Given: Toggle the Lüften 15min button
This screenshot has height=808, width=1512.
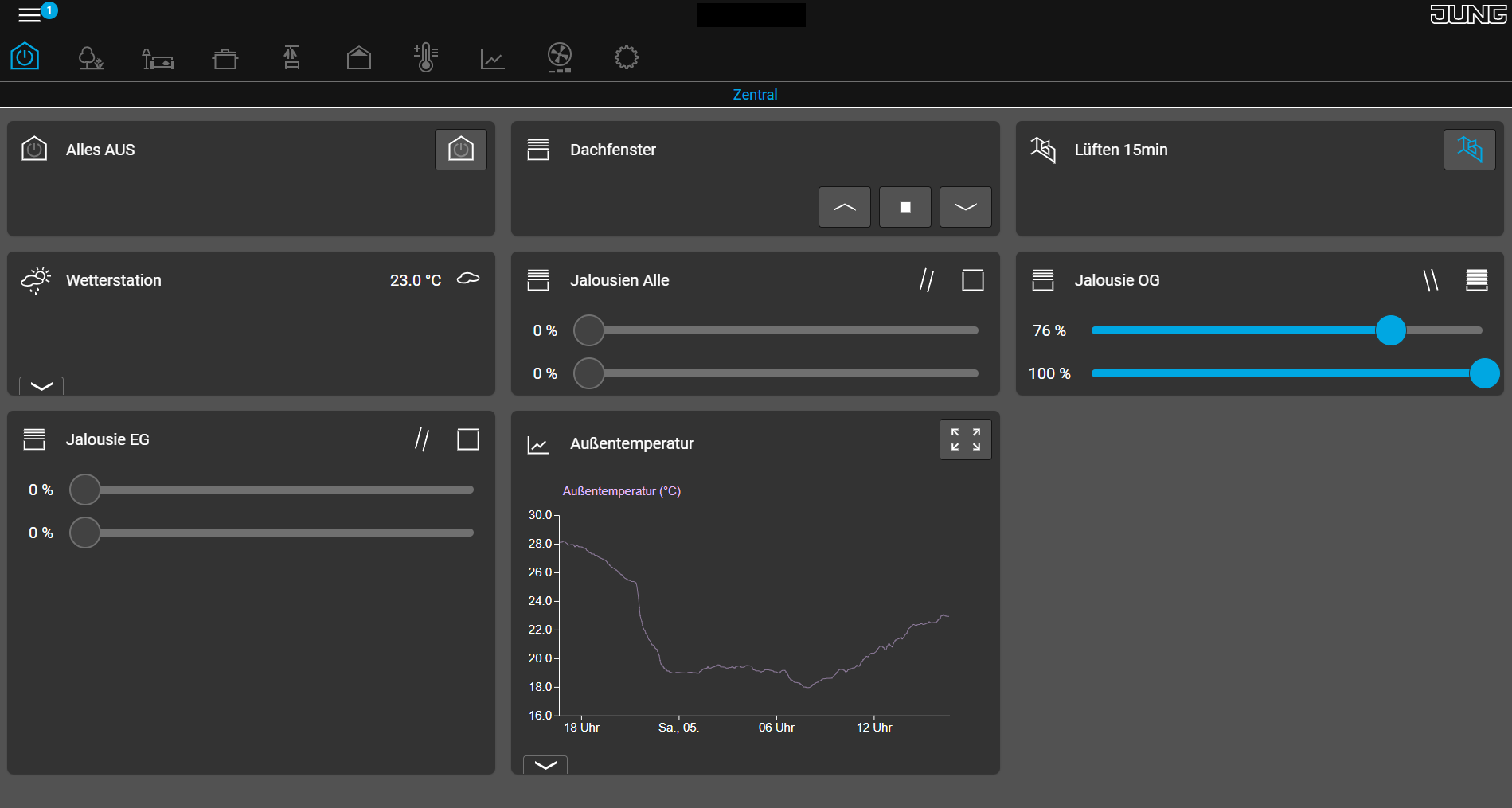Looking at the screenshot, I should [x=1470, y=150].
